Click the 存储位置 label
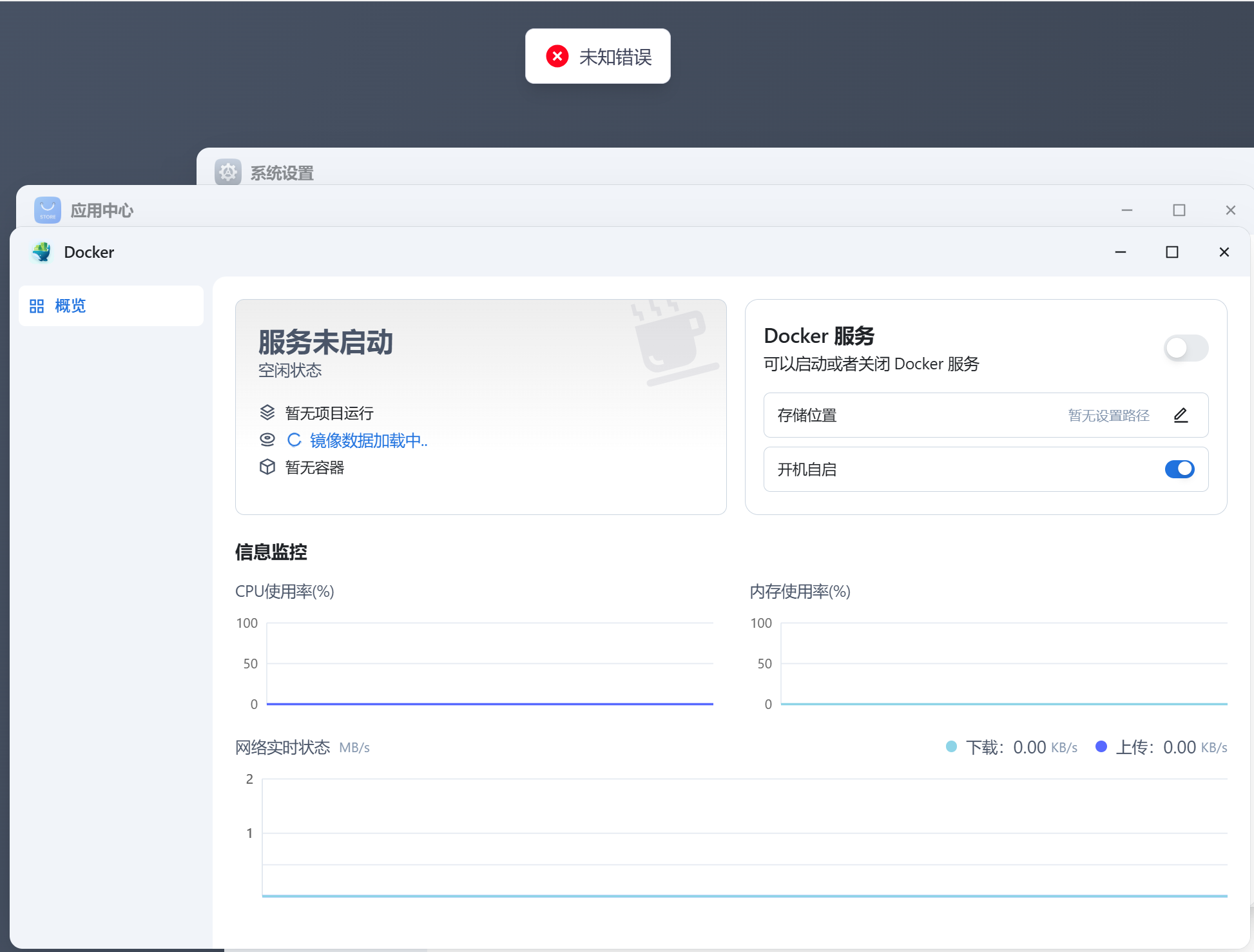Screen dimensions: 1254x952 (807, 415)
